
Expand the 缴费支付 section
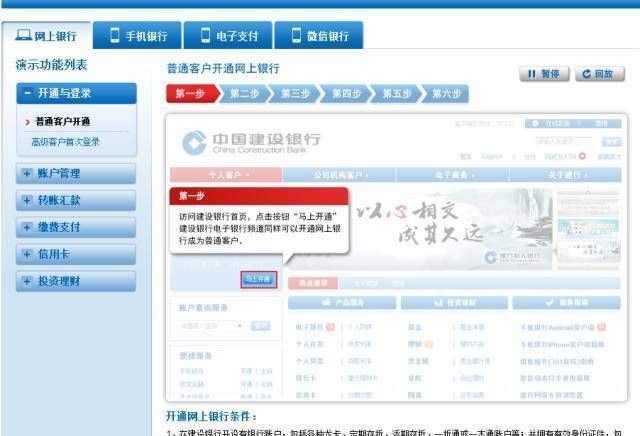click(76, 227)
